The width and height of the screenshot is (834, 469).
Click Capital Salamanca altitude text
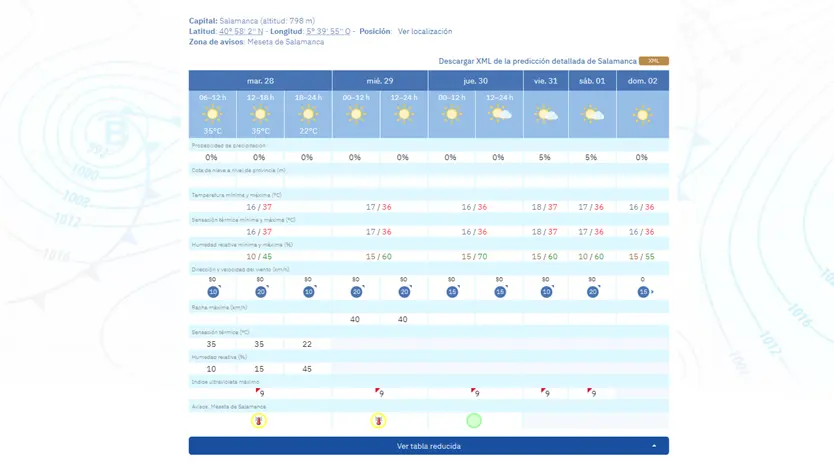[x=252, y=21]
